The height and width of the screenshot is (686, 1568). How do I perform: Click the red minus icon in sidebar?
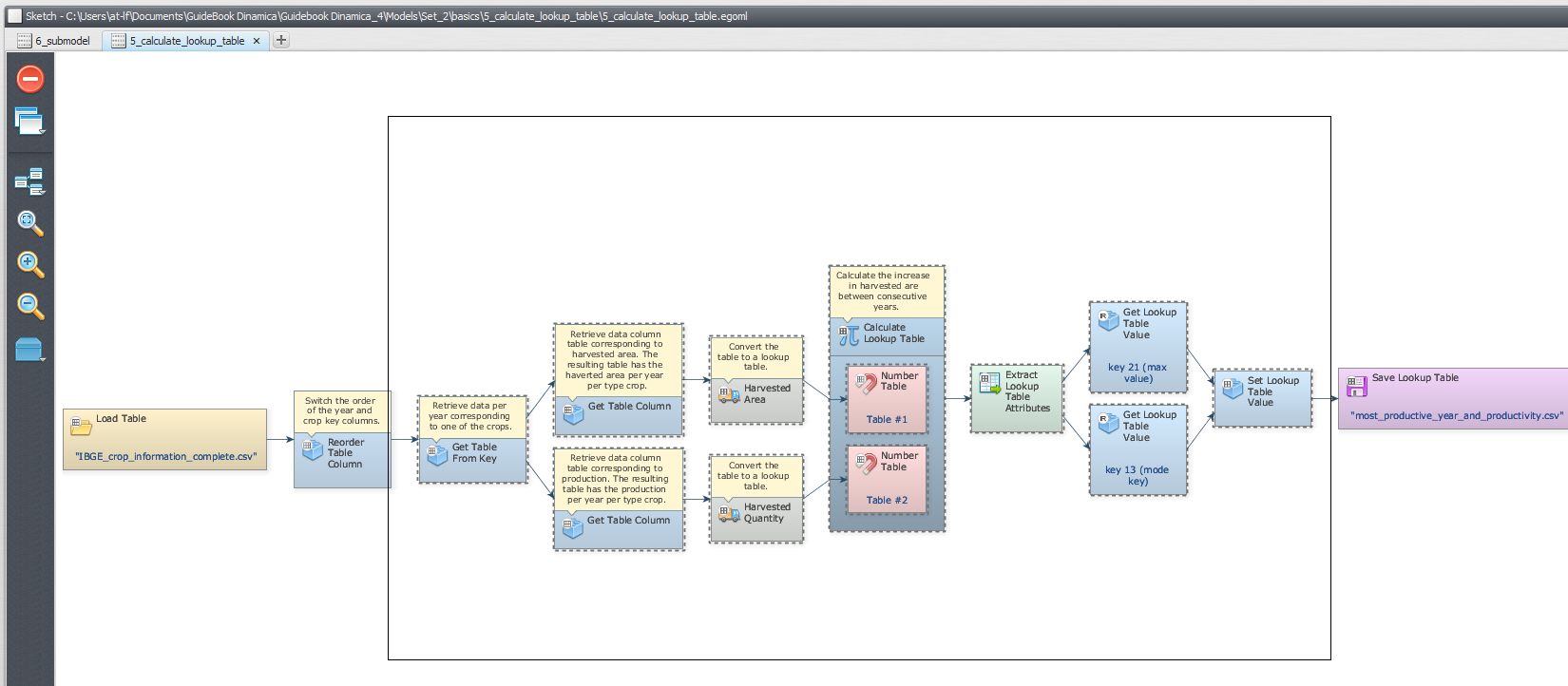pos(30,79)
